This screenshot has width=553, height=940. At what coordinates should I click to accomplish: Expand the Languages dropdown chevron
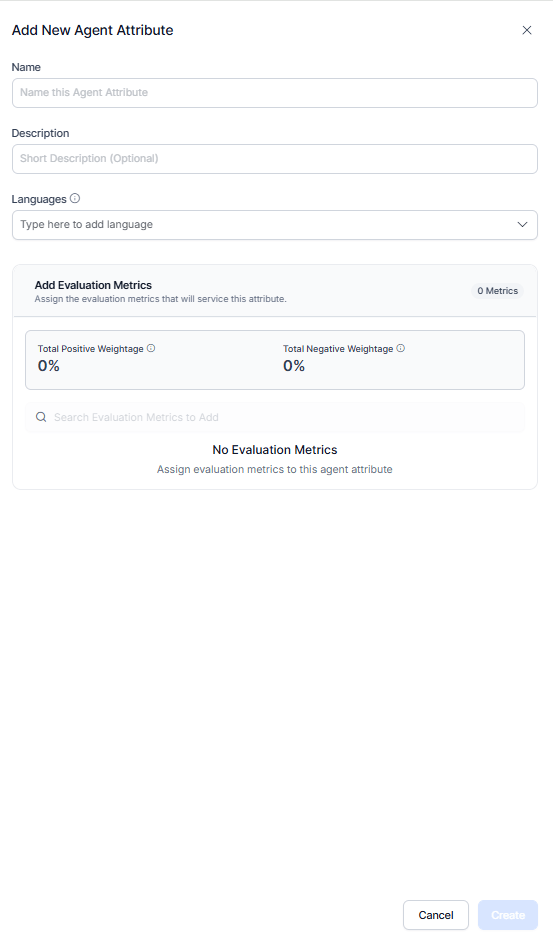coord(522,224)
